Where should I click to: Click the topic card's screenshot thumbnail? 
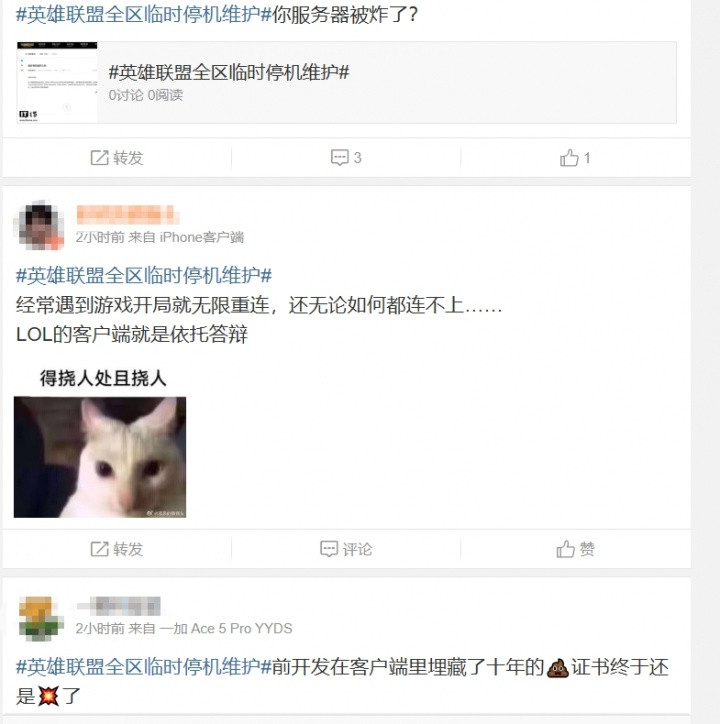point(57,82)
